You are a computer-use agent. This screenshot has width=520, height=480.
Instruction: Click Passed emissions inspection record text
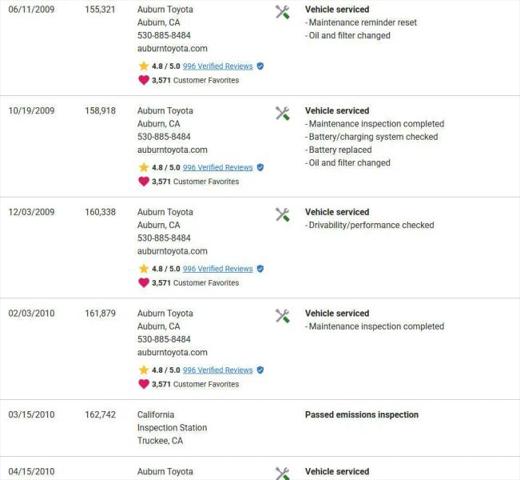(362, 415)
